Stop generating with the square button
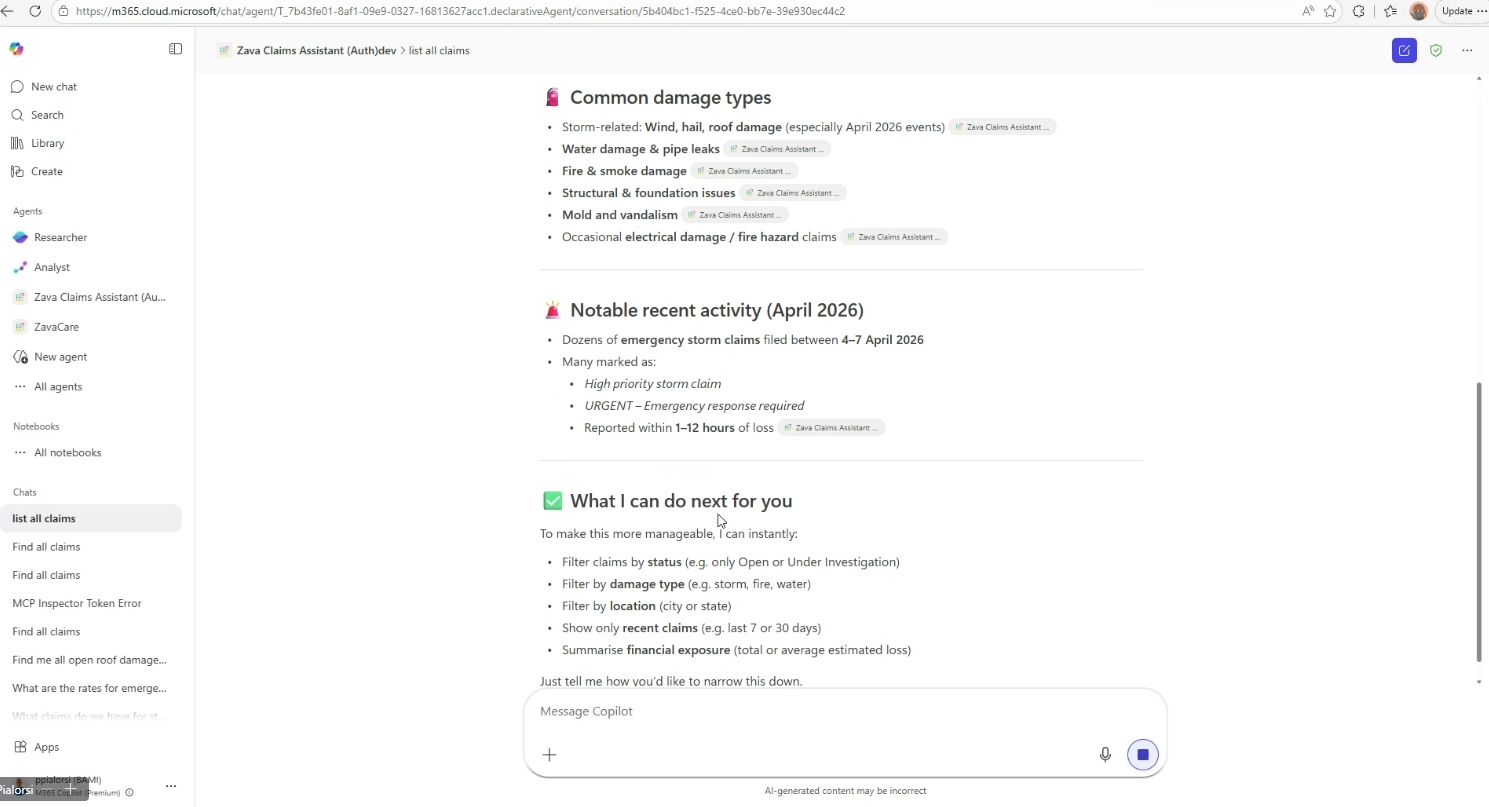 point(1142,754)
